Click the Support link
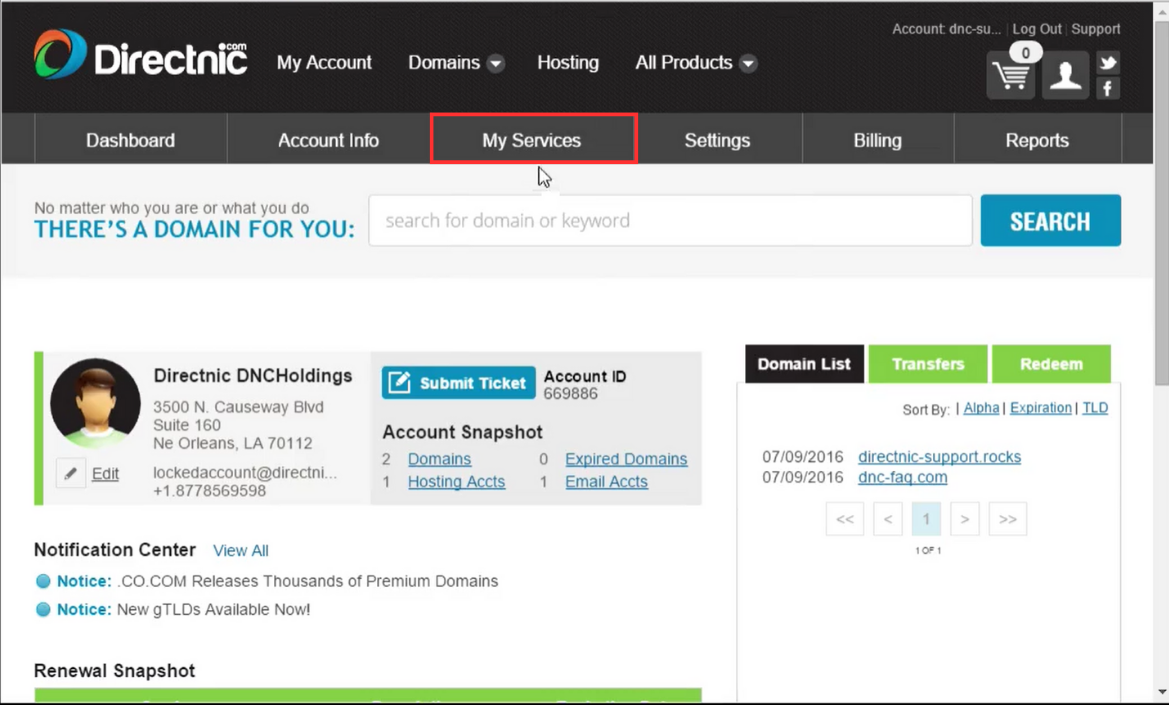The width and height of the screenshot is (1170, 706). pos(1095,29)
